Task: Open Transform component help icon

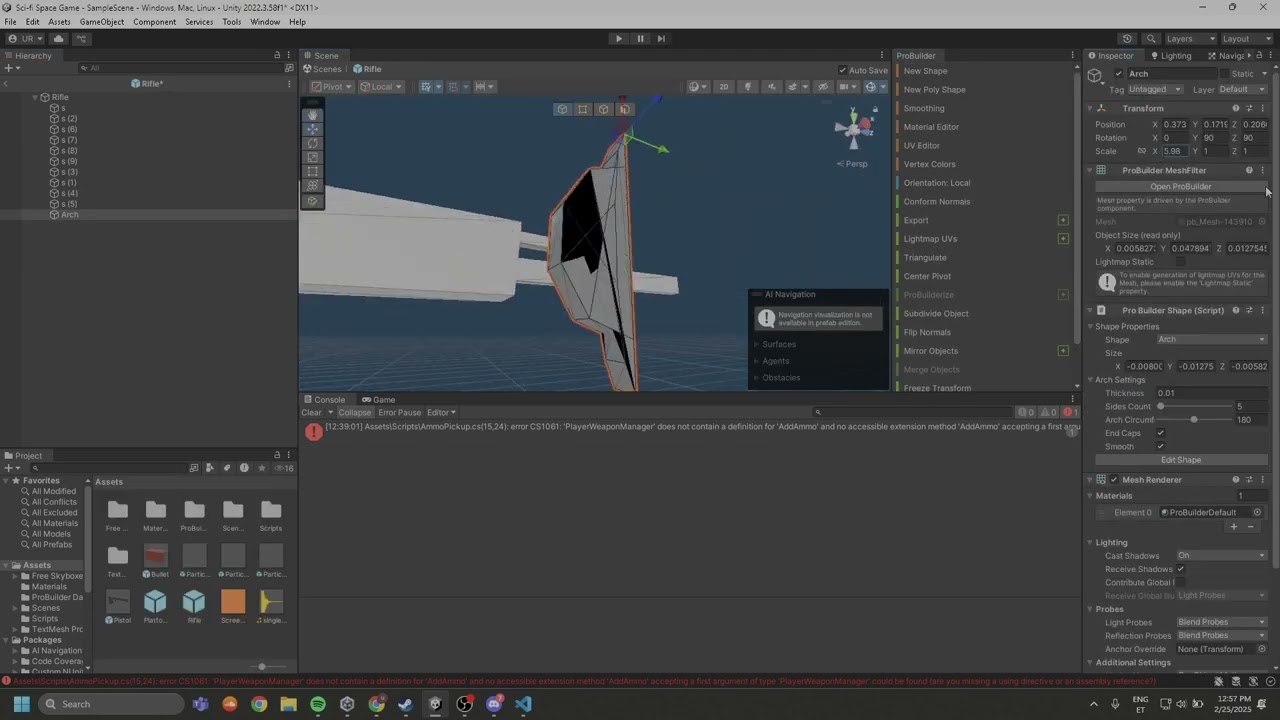Action: (x=1235, y=108)
